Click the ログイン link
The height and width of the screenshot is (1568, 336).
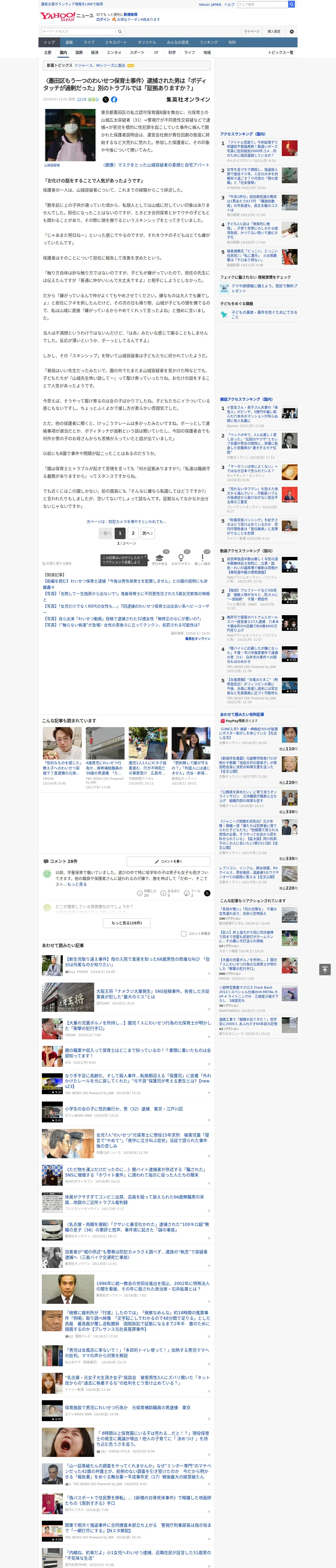coord(103,20)
